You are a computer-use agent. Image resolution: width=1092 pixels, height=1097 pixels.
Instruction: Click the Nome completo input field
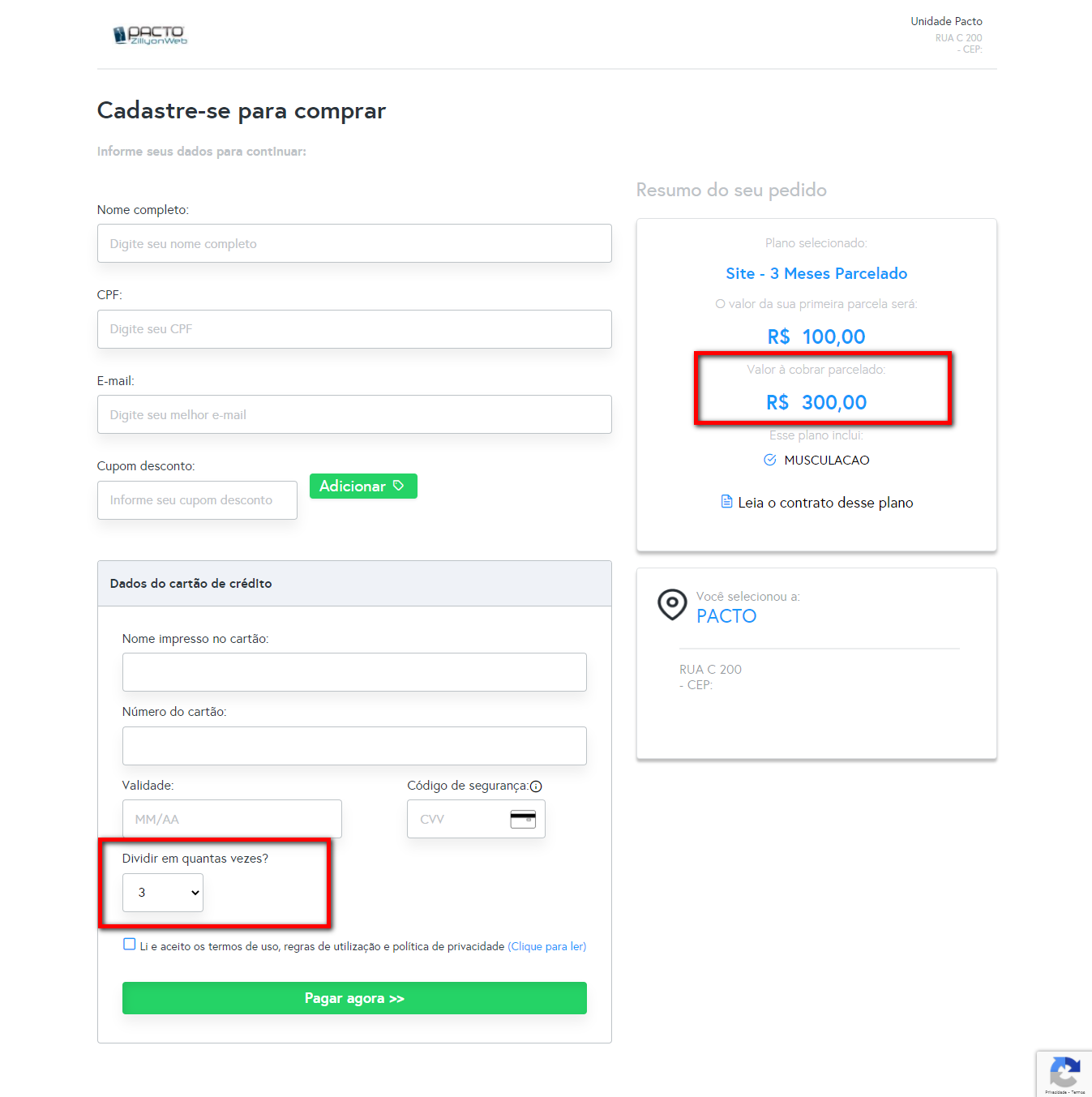pos(354,243)
